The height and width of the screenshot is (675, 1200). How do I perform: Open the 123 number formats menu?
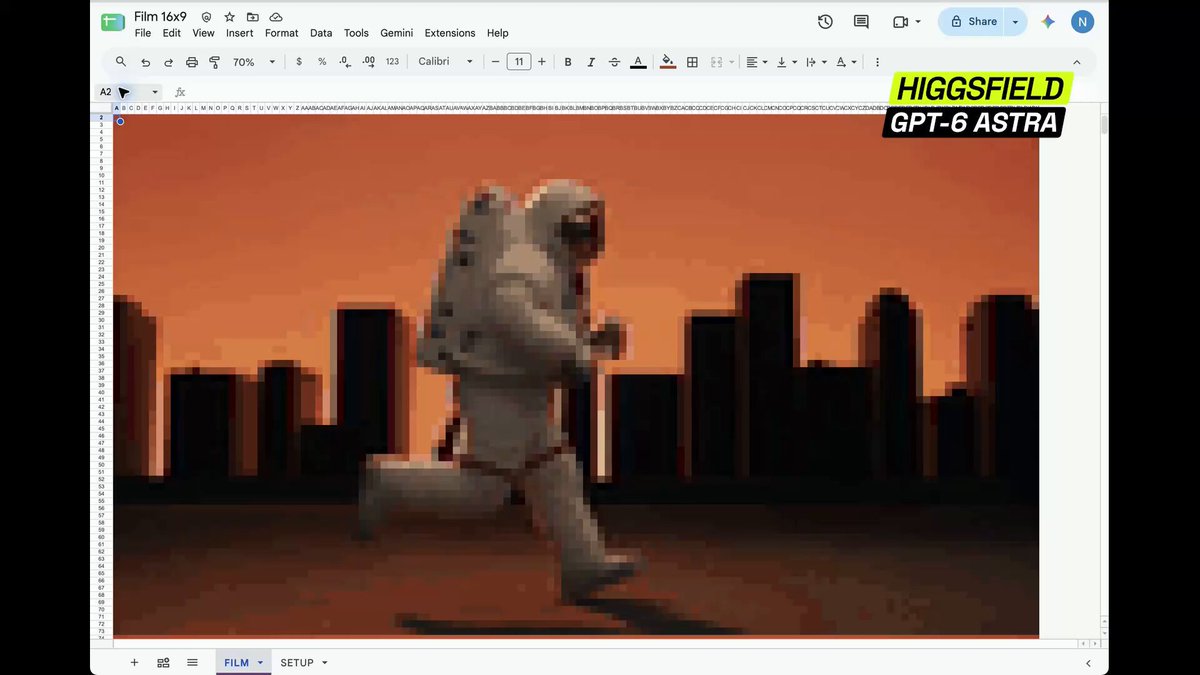(392, 62)
